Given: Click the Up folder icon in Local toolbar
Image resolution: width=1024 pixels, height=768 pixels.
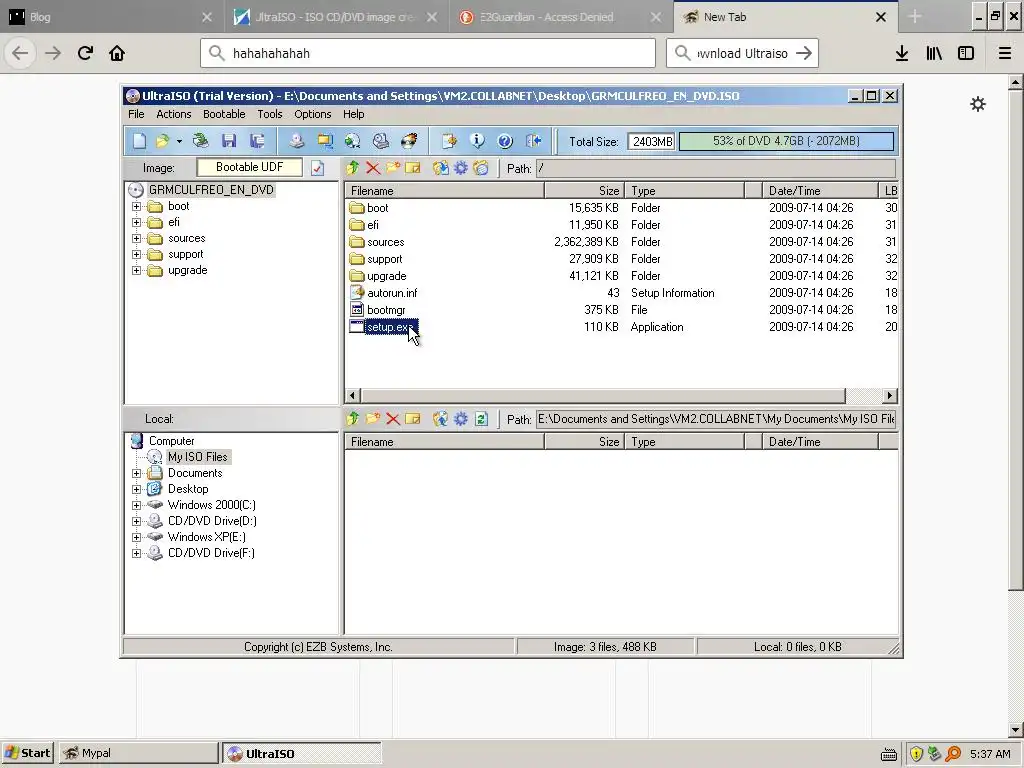Looking at the screenshot, I should [353, 419].
